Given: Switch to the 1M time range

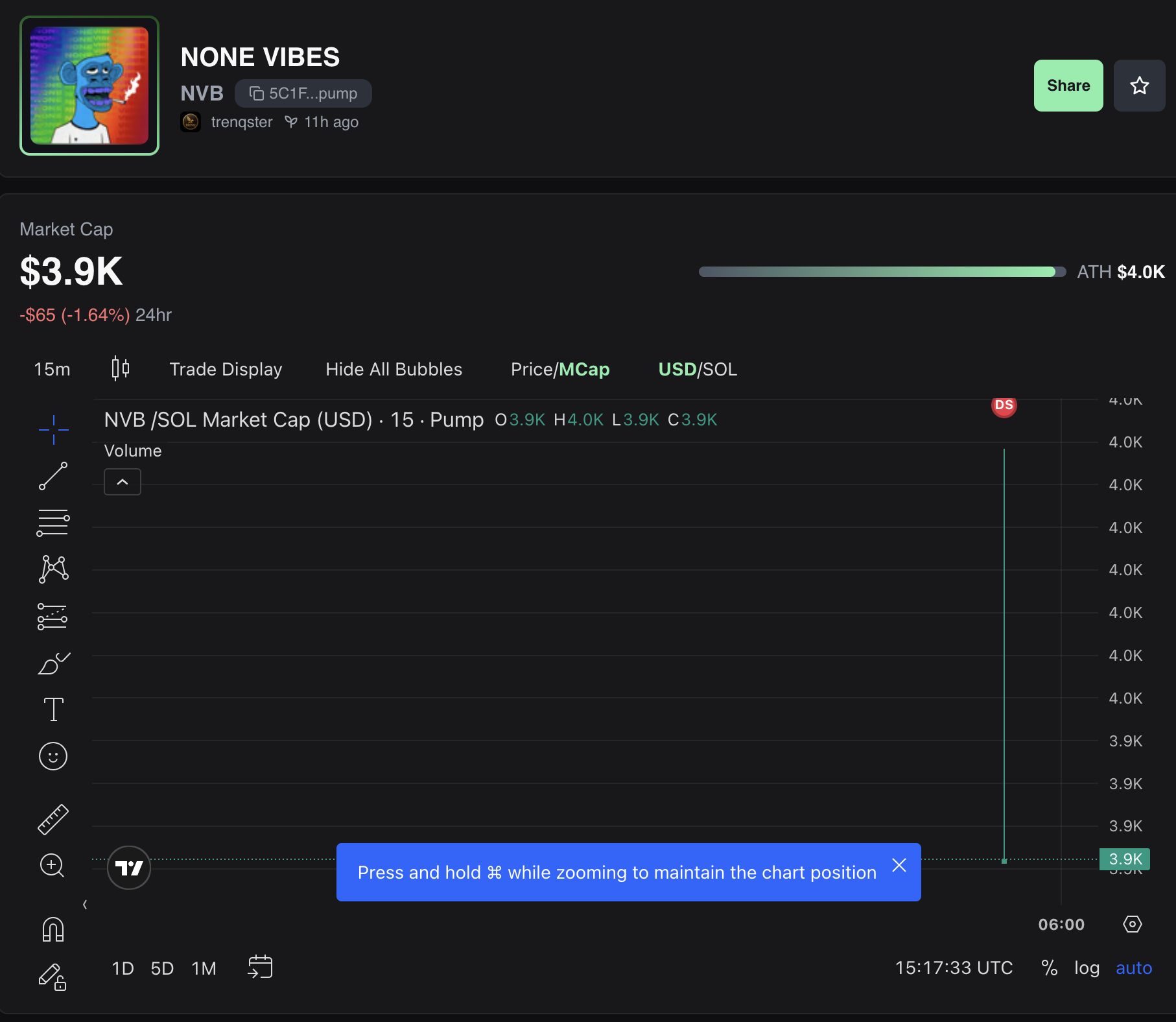Looking at the screenshot, I should point(204,968).
